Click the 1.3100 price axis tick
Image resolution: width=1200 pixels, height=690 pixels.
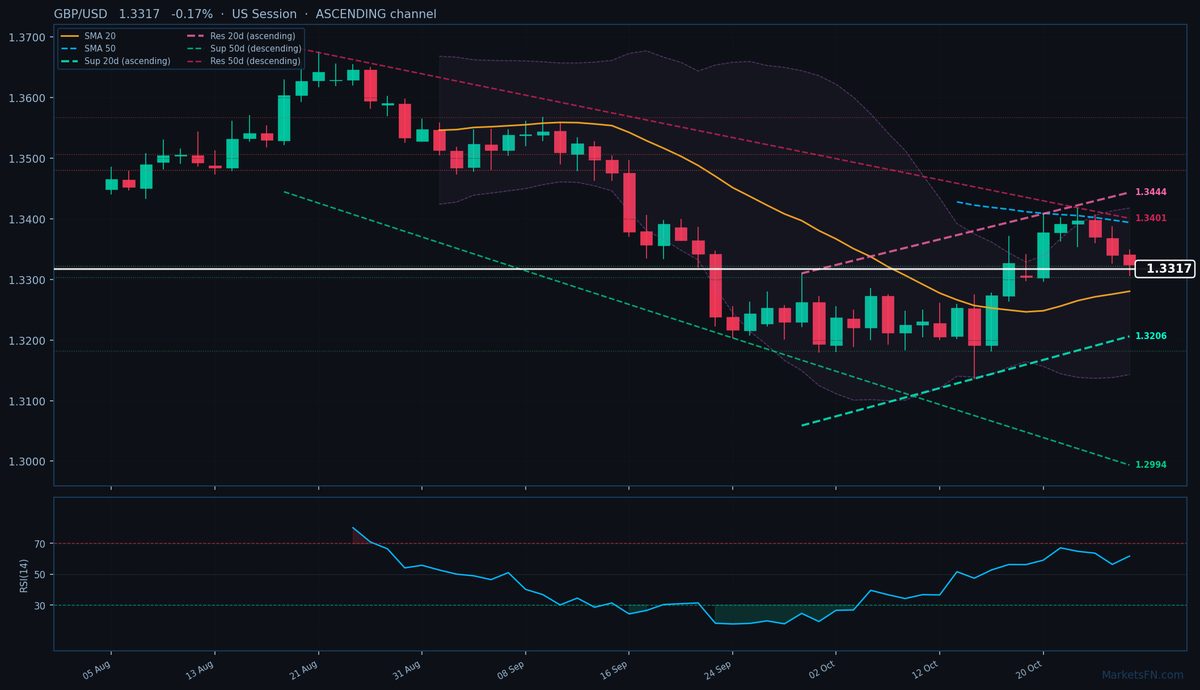point(26,402)
